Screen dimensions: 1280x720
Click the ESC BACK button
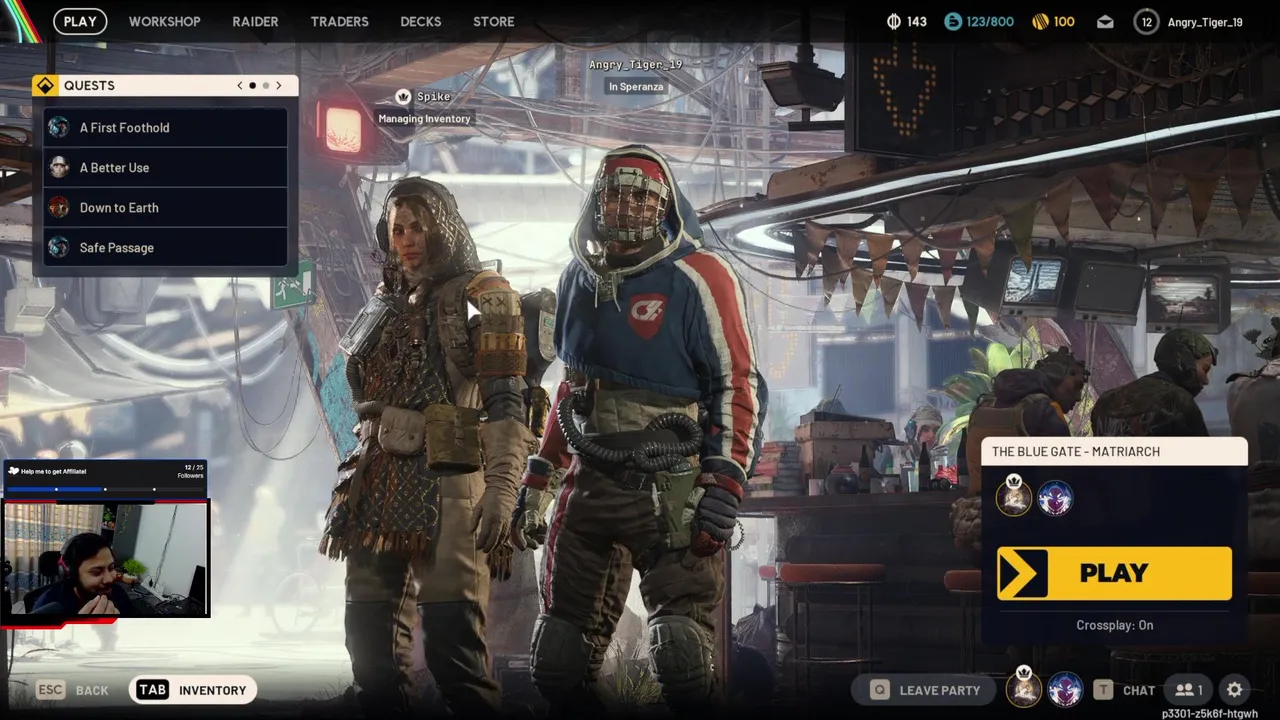pyautogui.click(x=72, y=690)
